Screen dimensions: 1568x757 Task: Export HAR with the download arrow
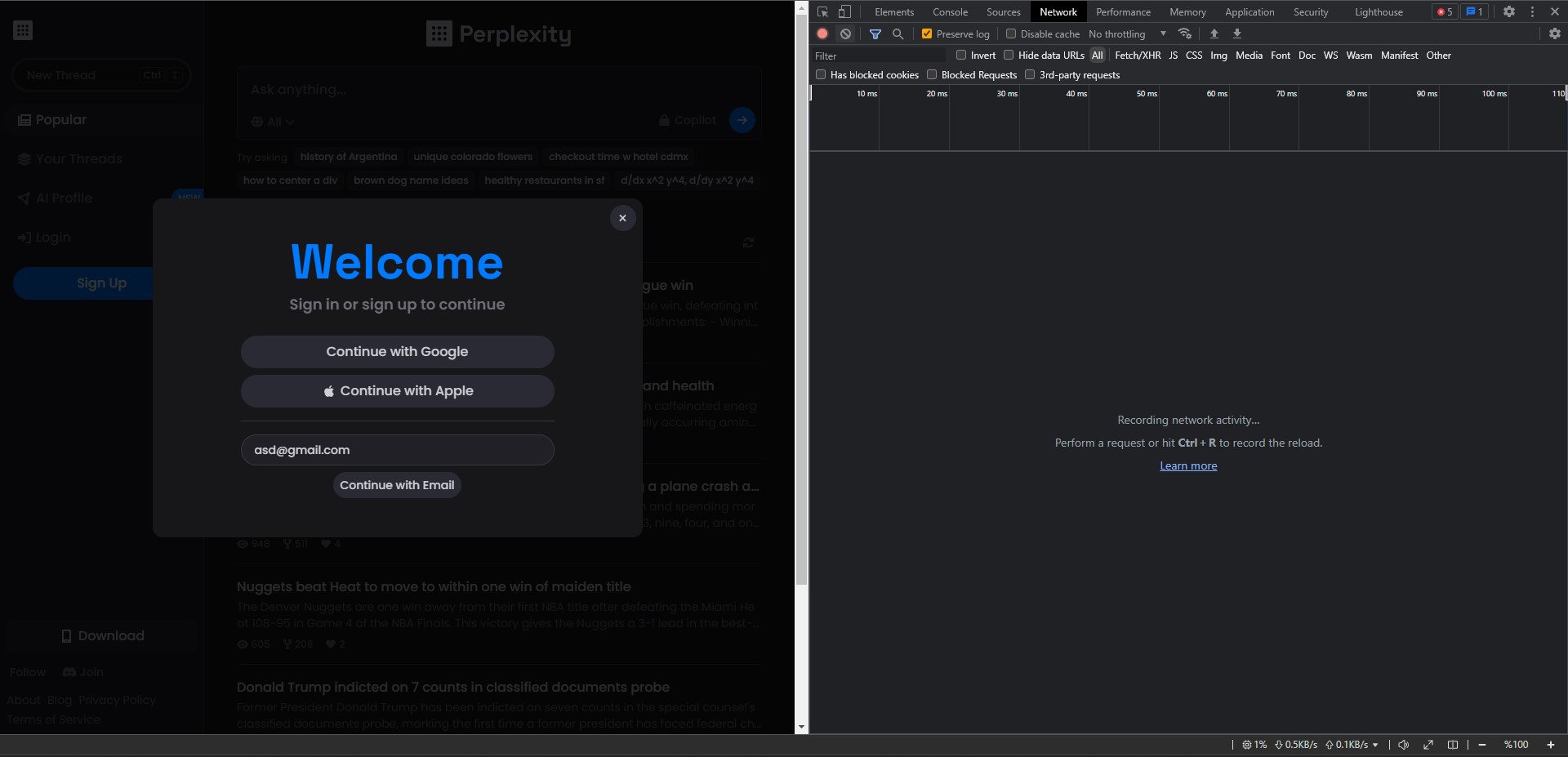click(1236, 33)
